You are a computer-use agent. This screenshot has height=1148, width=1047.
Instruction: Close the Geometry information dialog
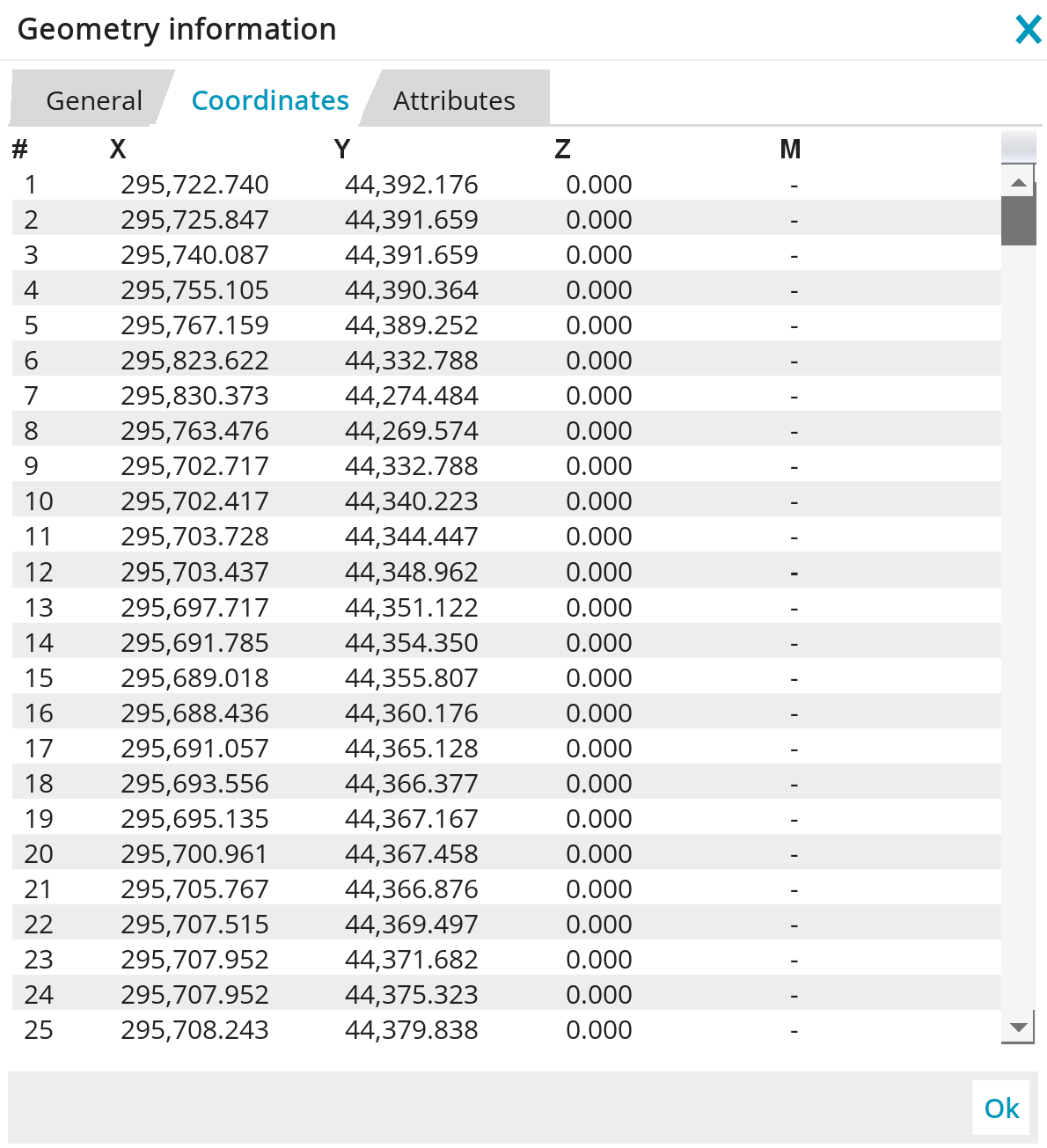click(x=1028, y=30)
